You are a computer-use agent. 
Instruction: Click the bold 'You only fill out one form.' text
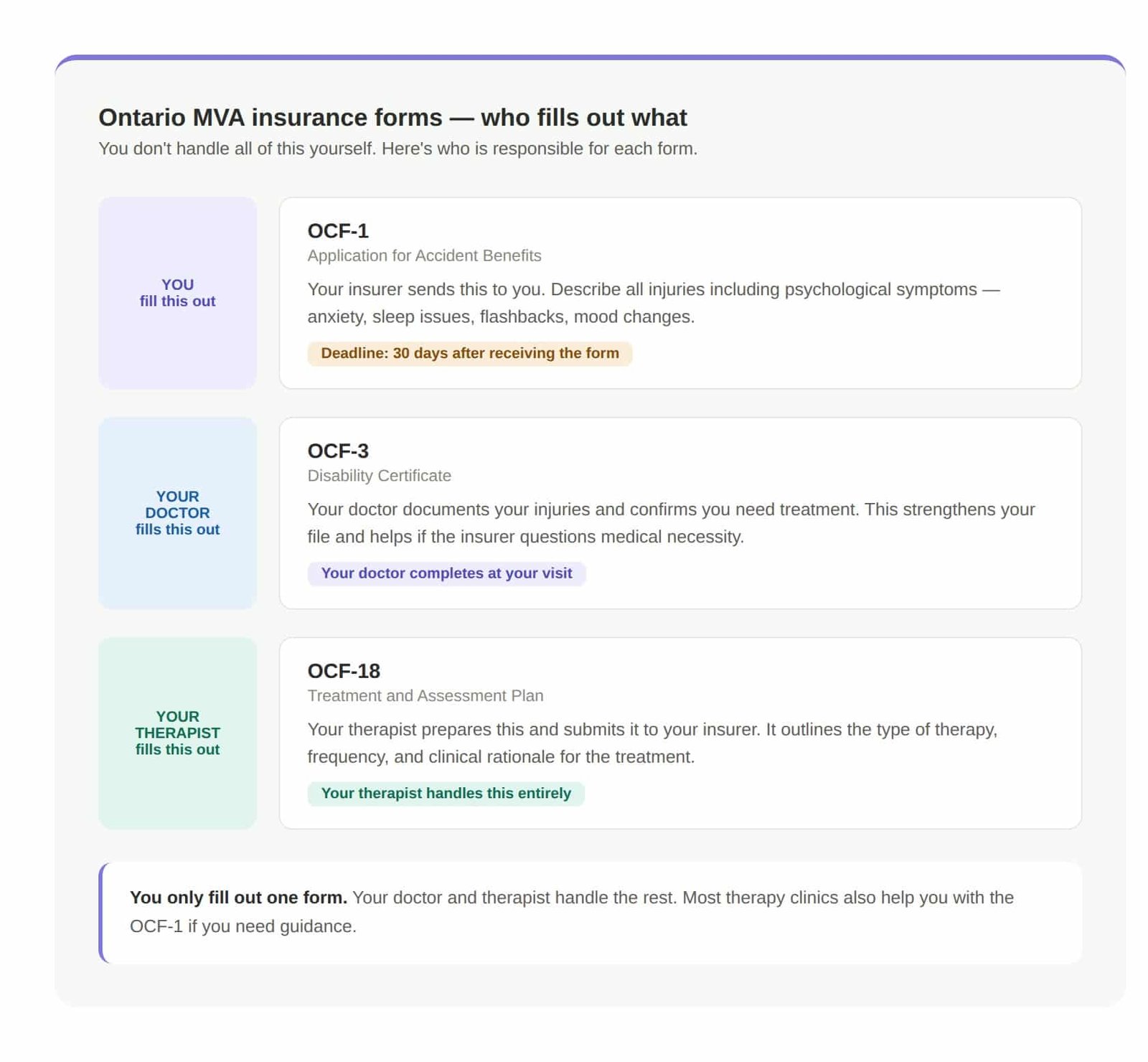[x=238, y=898]
